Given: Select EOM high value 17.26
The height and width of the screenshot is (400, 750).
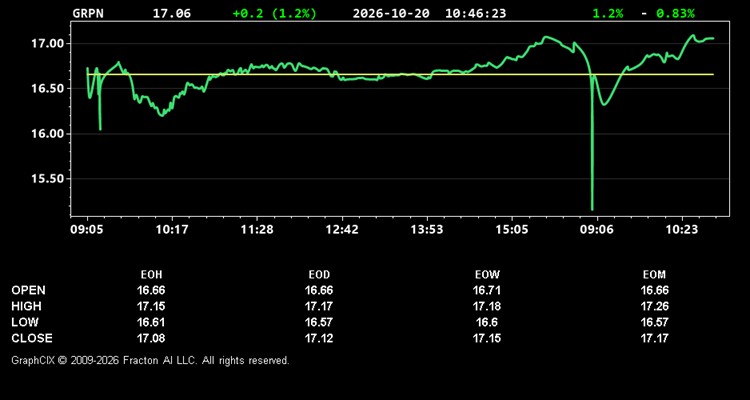Looking at the screenshot, I should tap(654, 306).
